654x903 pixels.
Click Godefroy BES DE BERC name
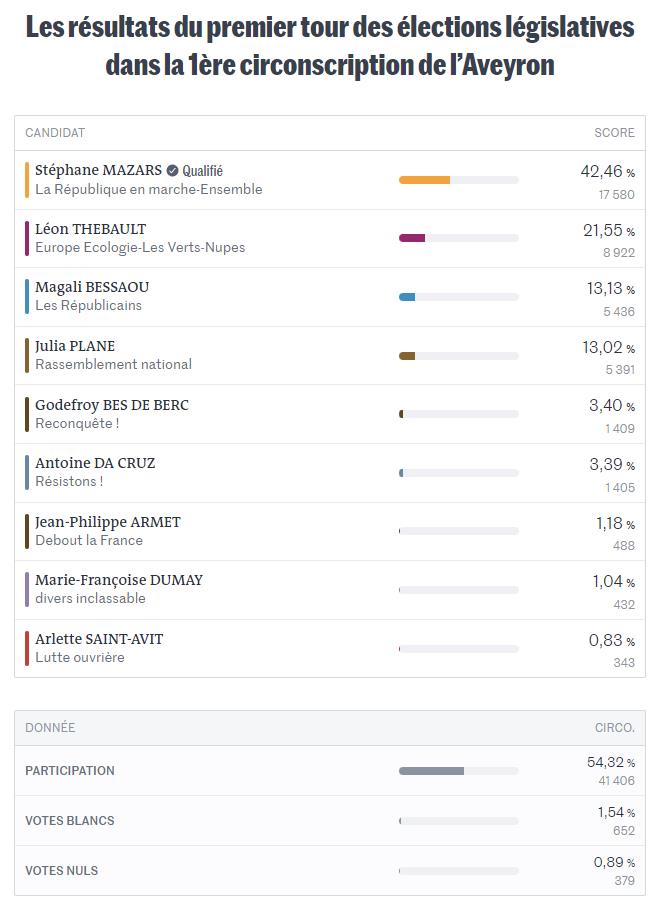click(112, 405)
